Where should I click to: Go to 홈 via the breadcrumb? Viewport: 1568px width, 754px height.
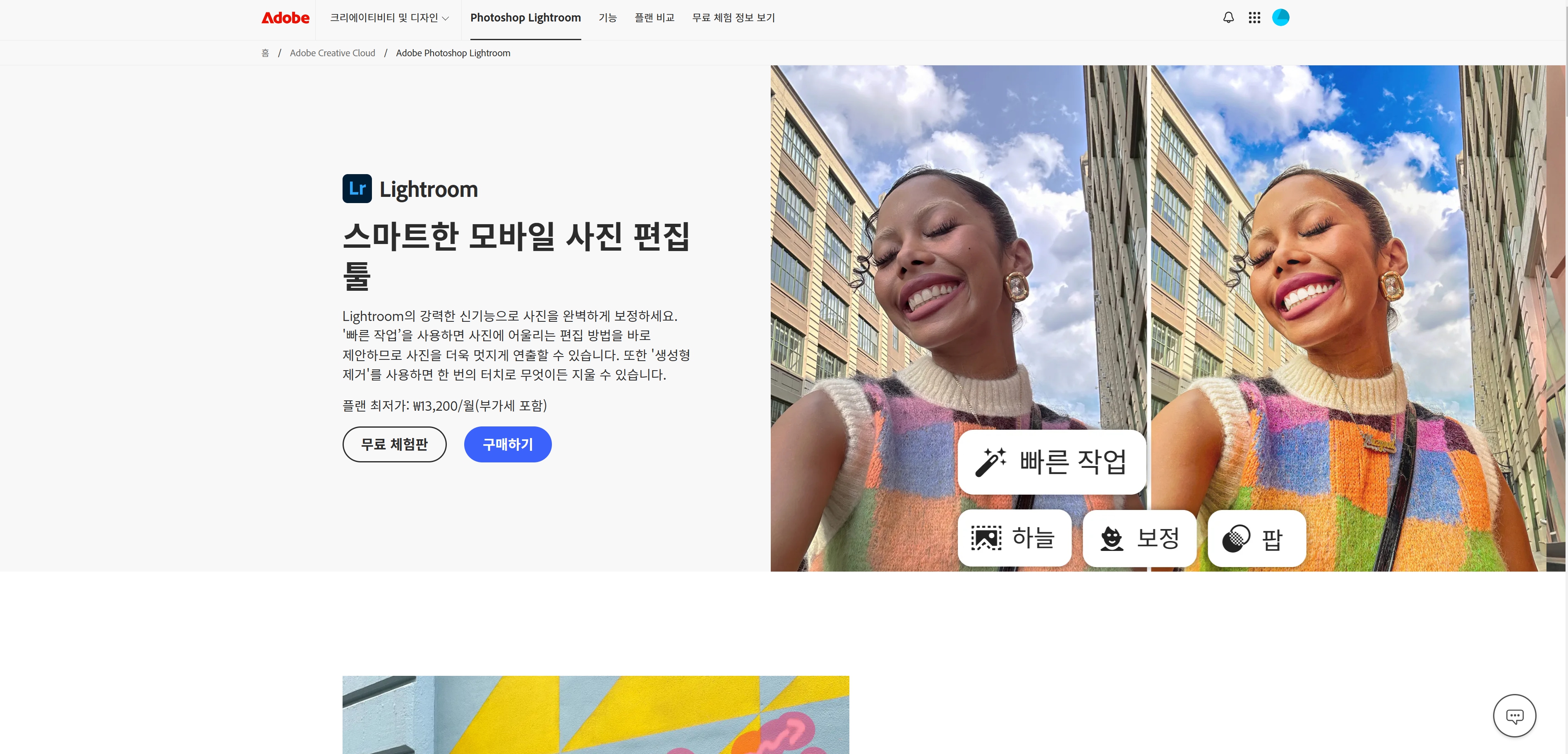click(x=265, y=53)
